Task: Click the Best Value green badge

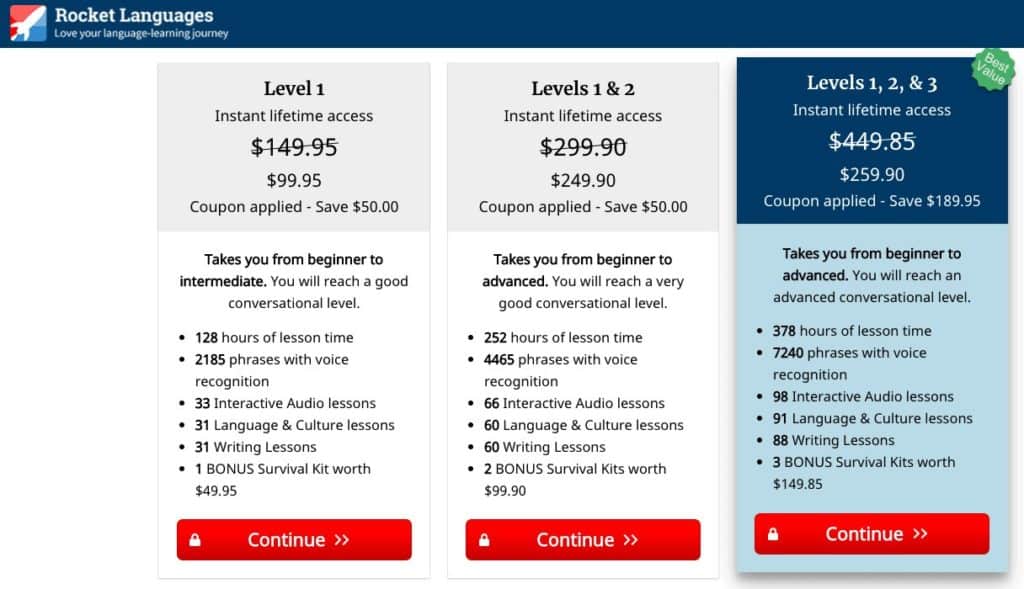Action: coord(993,69)
